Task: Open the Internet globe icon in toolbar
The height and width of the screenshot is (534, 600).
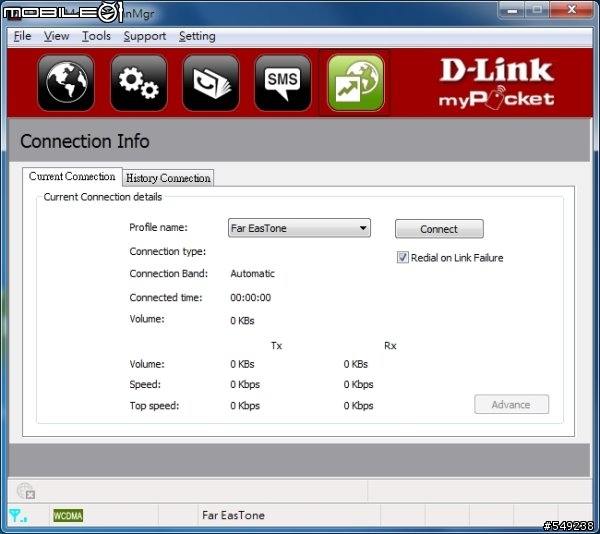Action: [x=66, y=83]
